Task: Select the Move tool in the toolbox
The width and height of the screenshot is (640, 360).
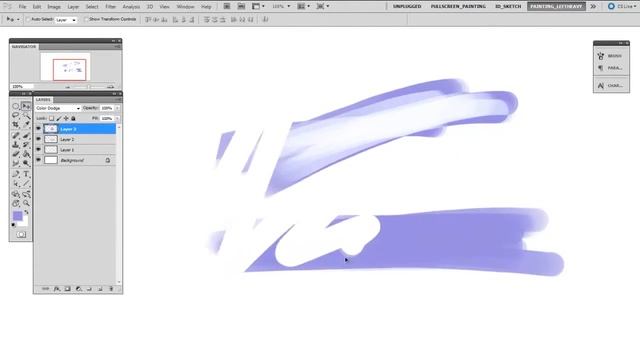Action: point(26,106)
